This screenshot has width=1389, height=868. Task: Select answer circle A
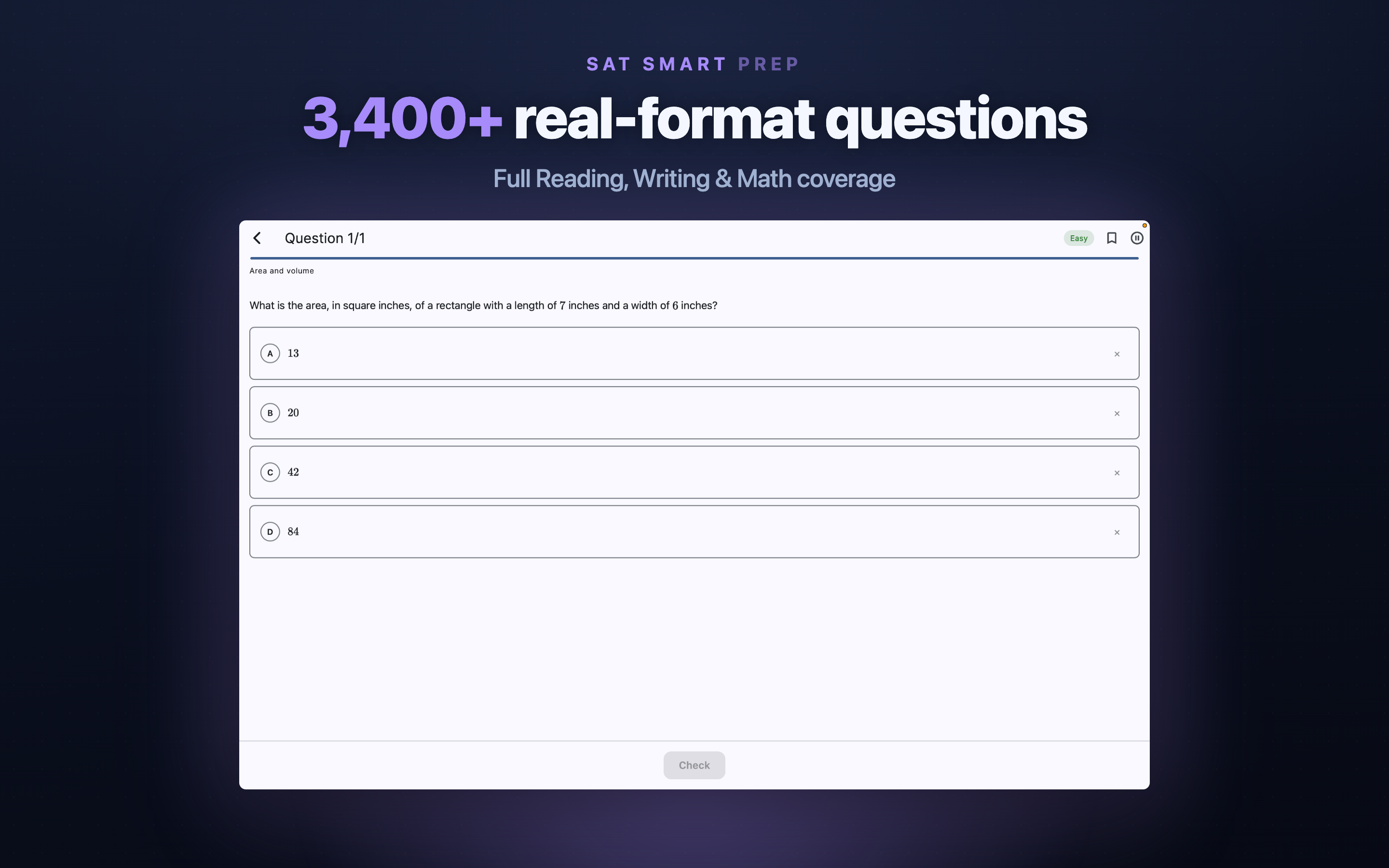point(271,353)
